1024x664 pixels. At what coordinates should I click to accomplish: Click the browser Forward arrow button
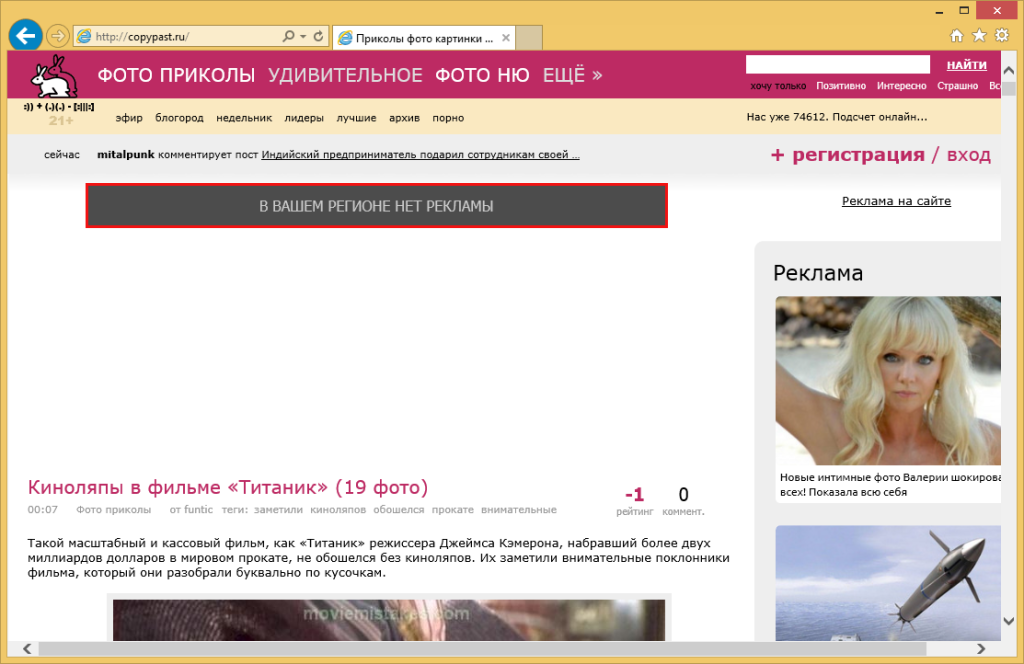(58, 37)
